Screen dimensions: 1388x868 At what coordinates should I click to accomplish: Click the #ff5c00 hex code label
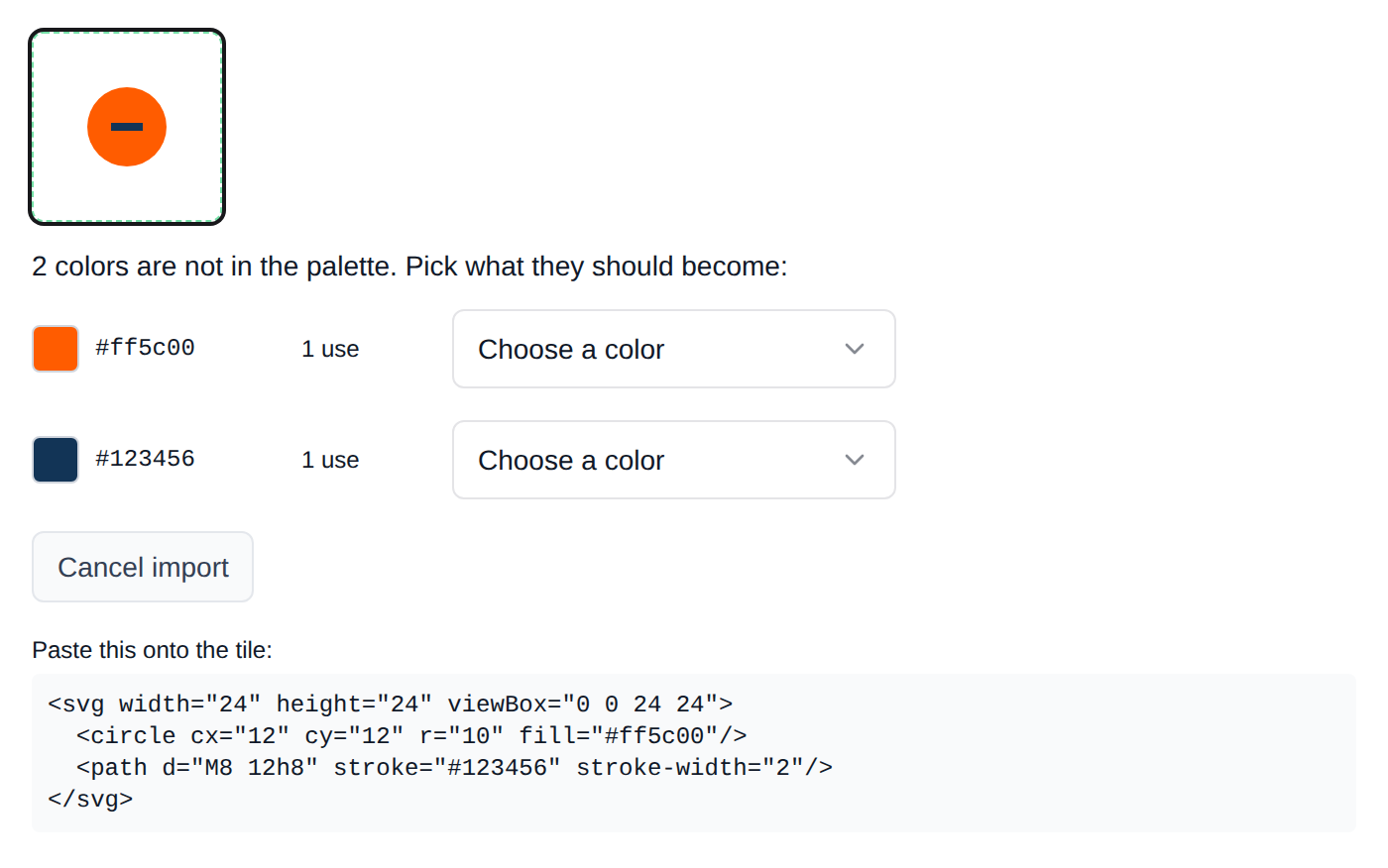click(145, 348)
